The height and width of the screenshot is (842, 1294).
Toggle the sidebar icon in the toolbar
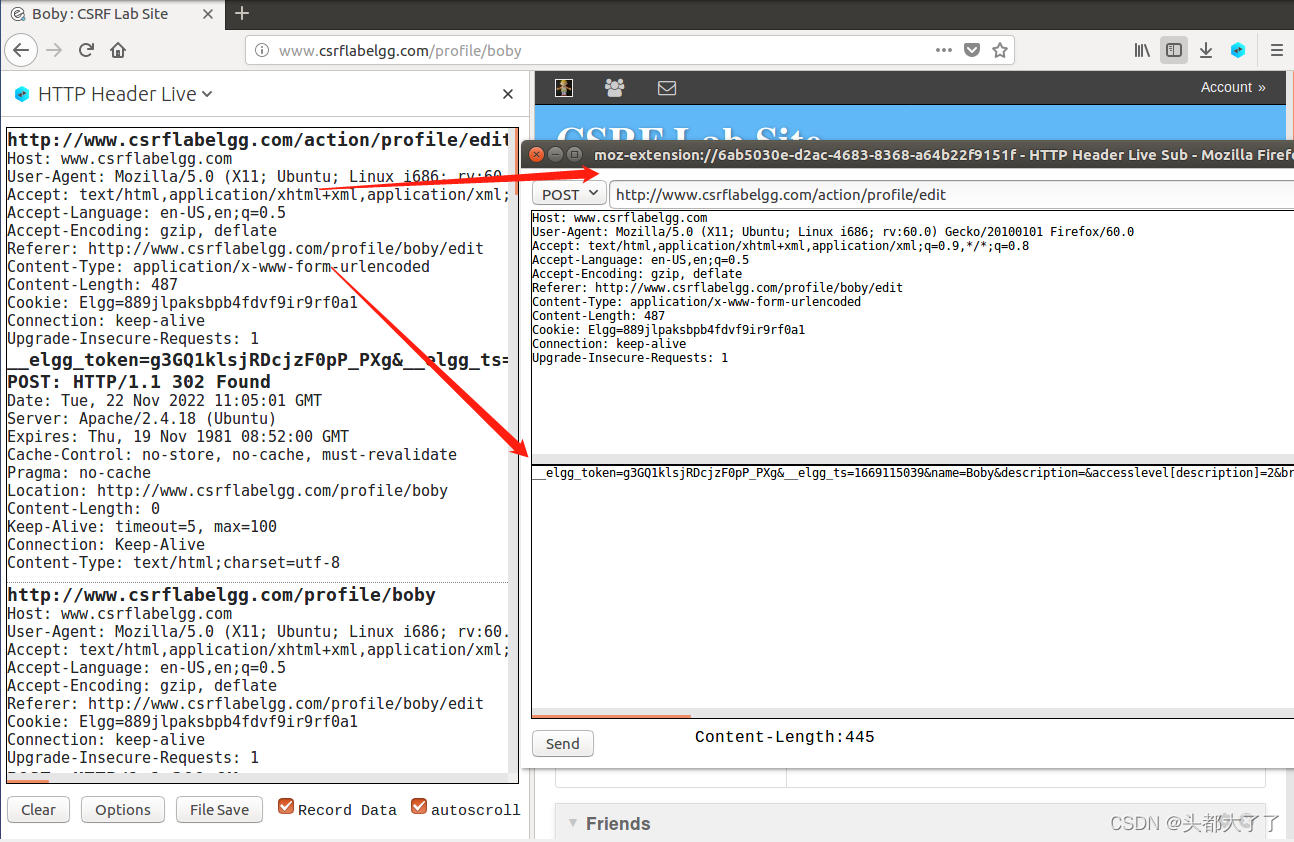(1174, 49)
